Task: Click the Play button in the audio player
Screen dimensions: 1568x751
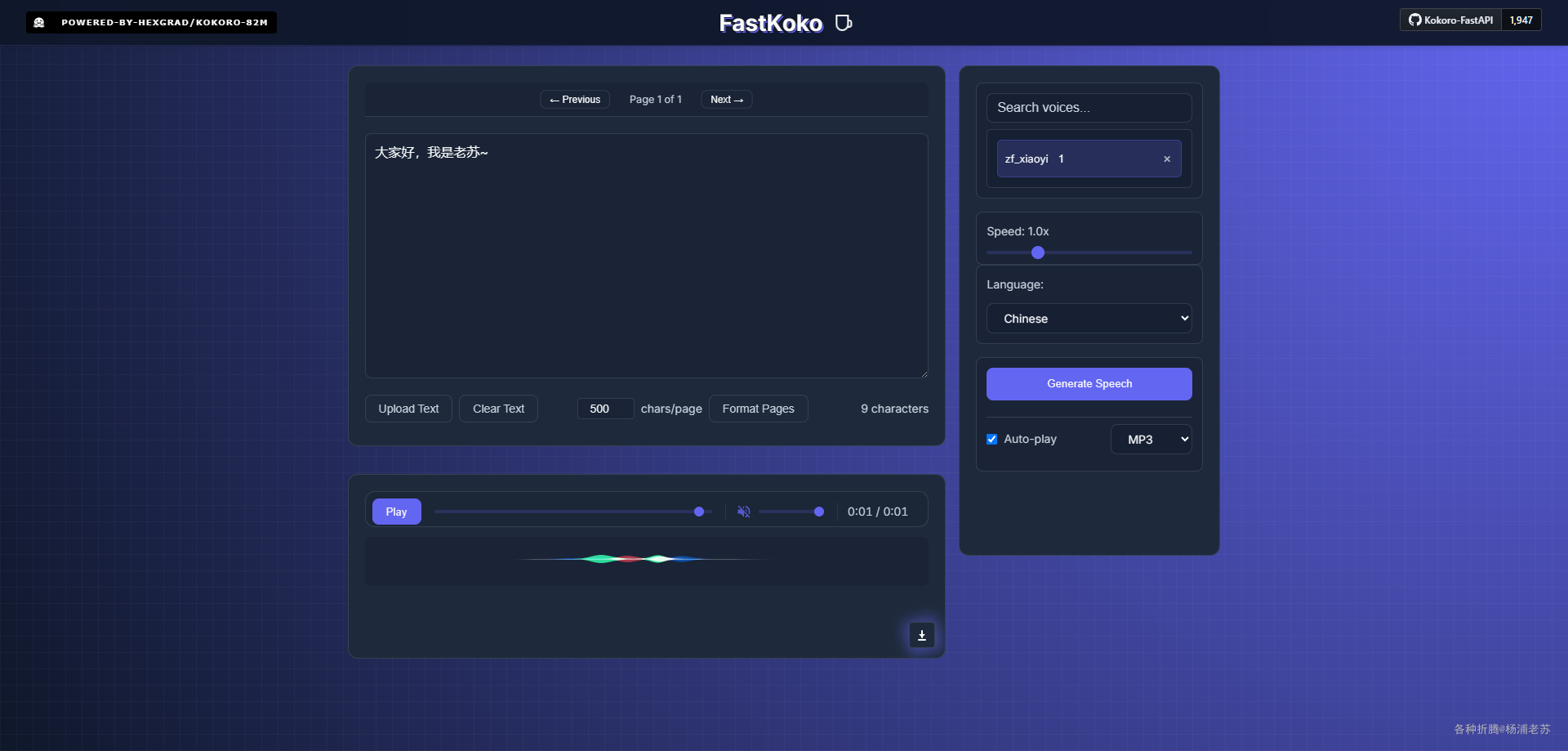Action: click(396, 512)
